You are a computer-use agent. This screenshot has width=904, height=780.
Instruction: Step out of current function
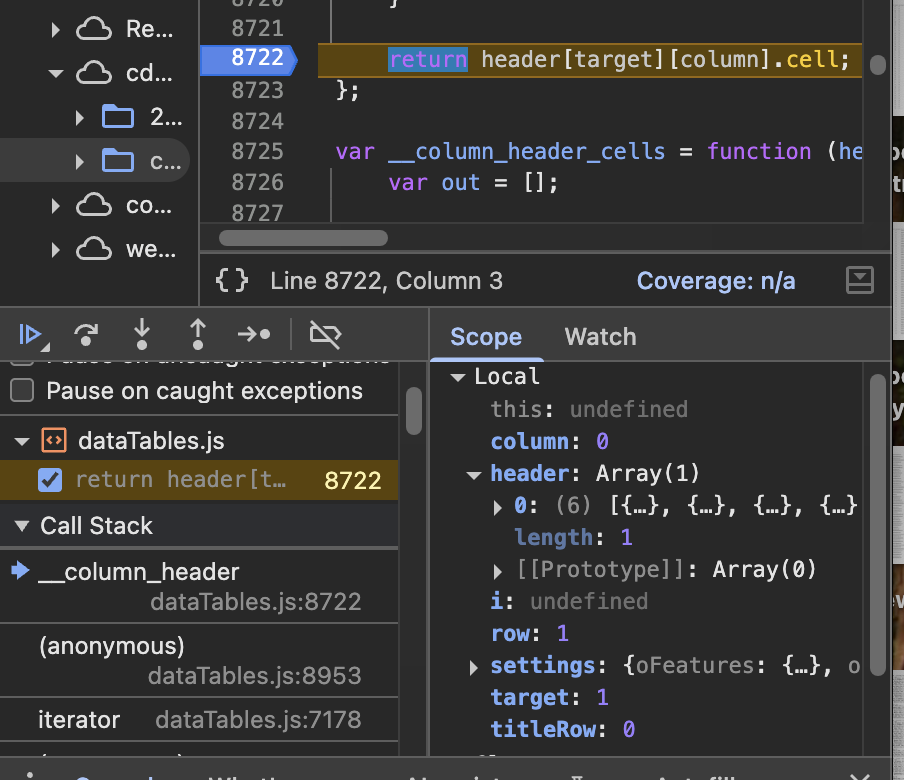point(198,334)
